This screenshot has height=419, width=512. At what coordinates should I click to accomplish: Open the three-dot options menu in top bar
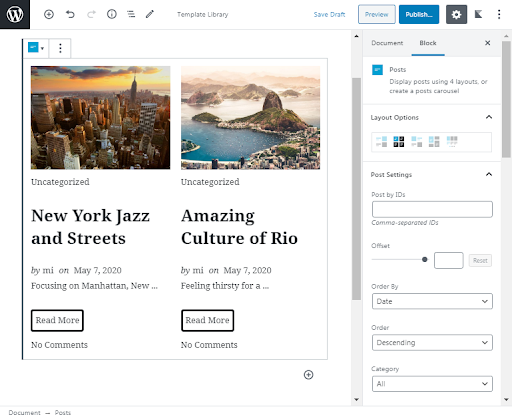click(x=499, y=14)
